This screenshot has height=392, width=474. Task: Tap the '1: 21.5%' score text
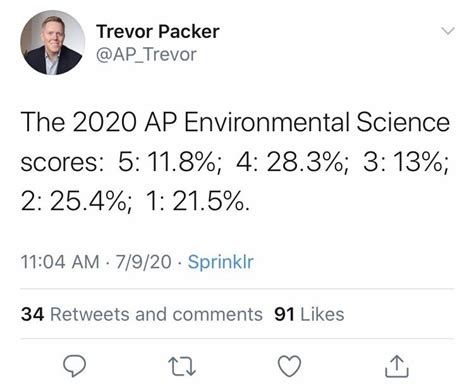(x=197, y=201)
